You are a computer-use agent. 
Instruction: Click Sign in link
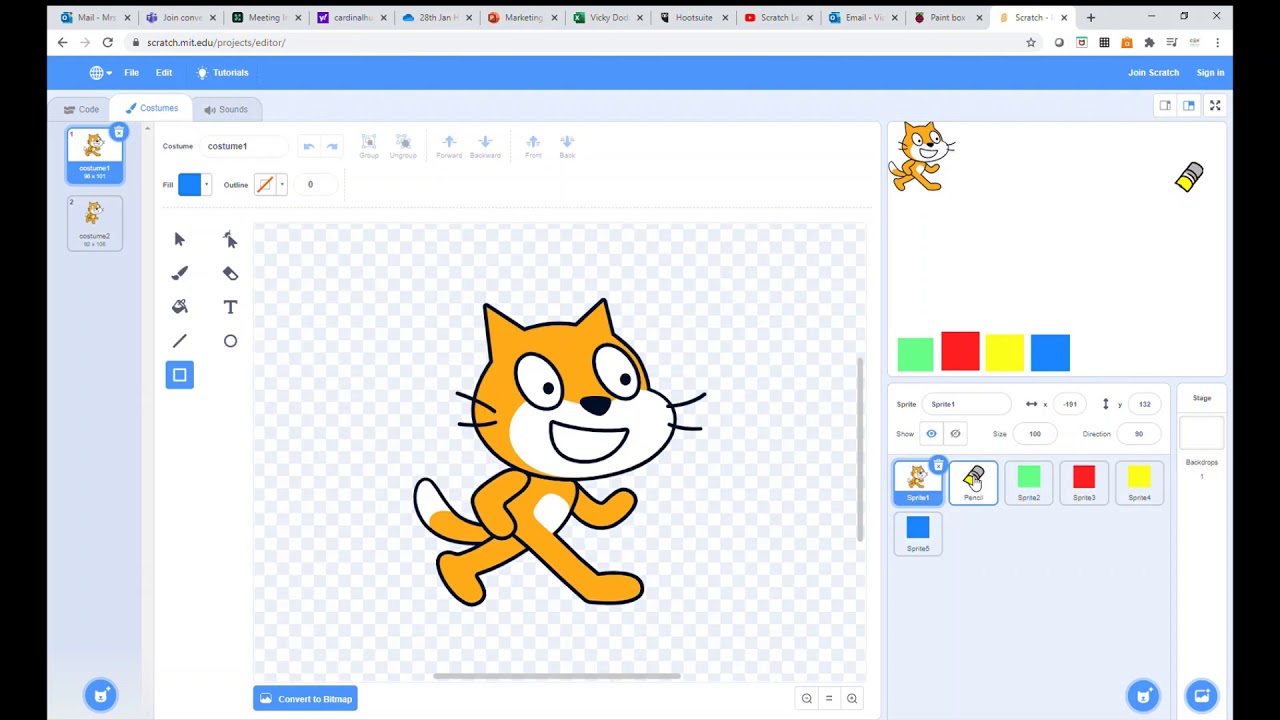click(x=1210, y=73)
